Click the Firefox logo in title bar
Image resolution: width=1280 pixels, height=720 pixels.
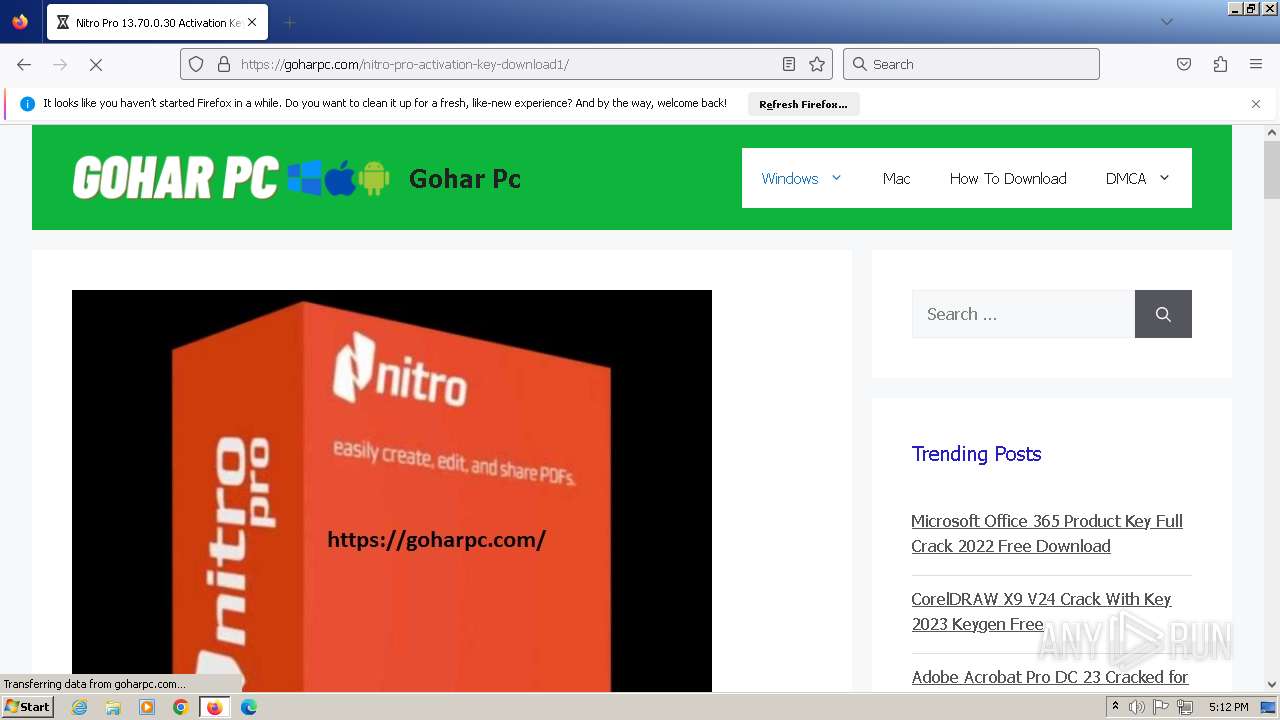(20, 21)
